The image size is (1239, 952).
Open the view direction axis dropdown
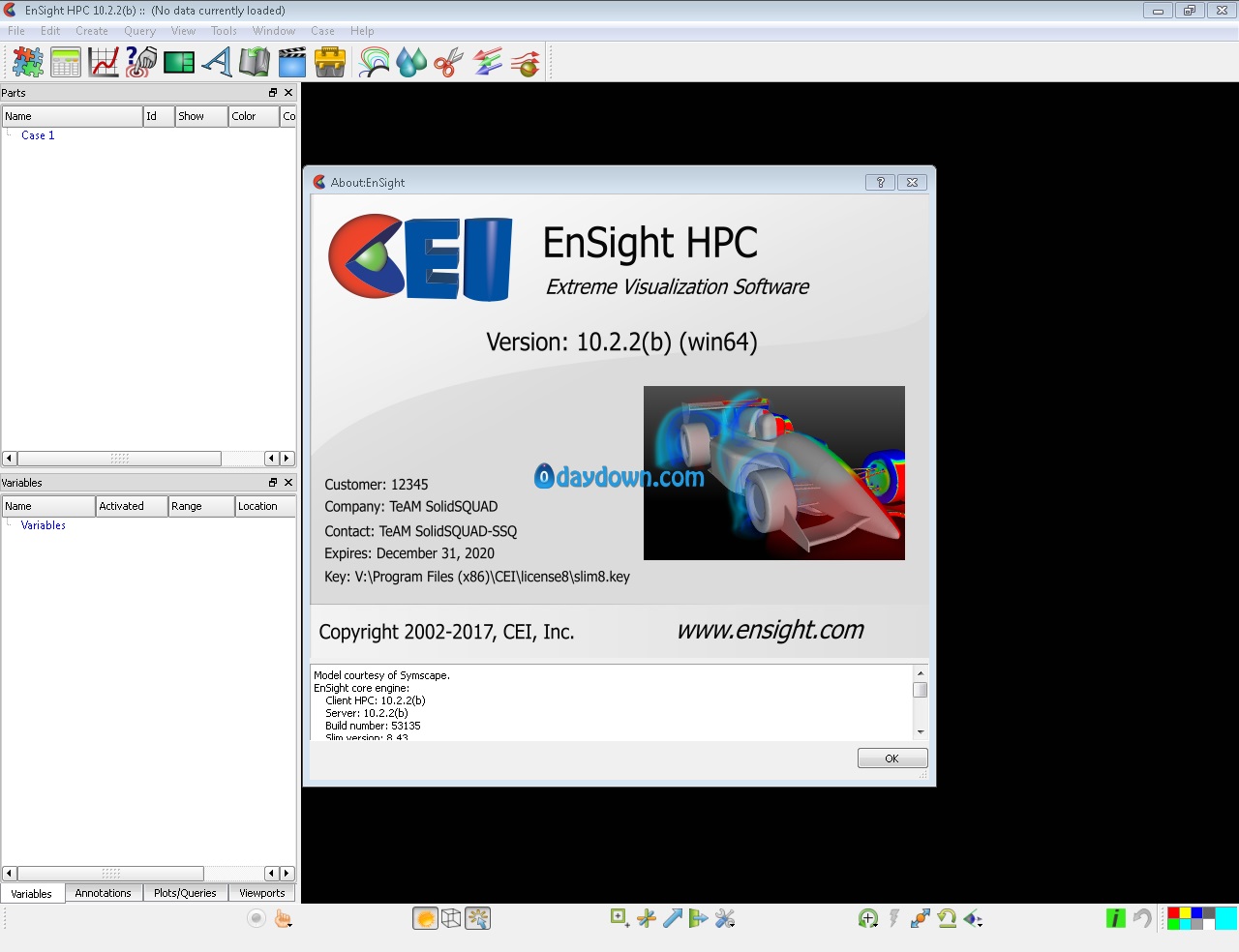(973, 918)
